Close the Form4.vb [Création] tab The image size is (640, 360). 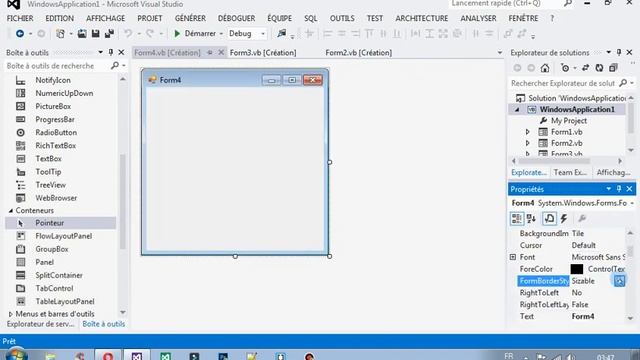[221, 52]
